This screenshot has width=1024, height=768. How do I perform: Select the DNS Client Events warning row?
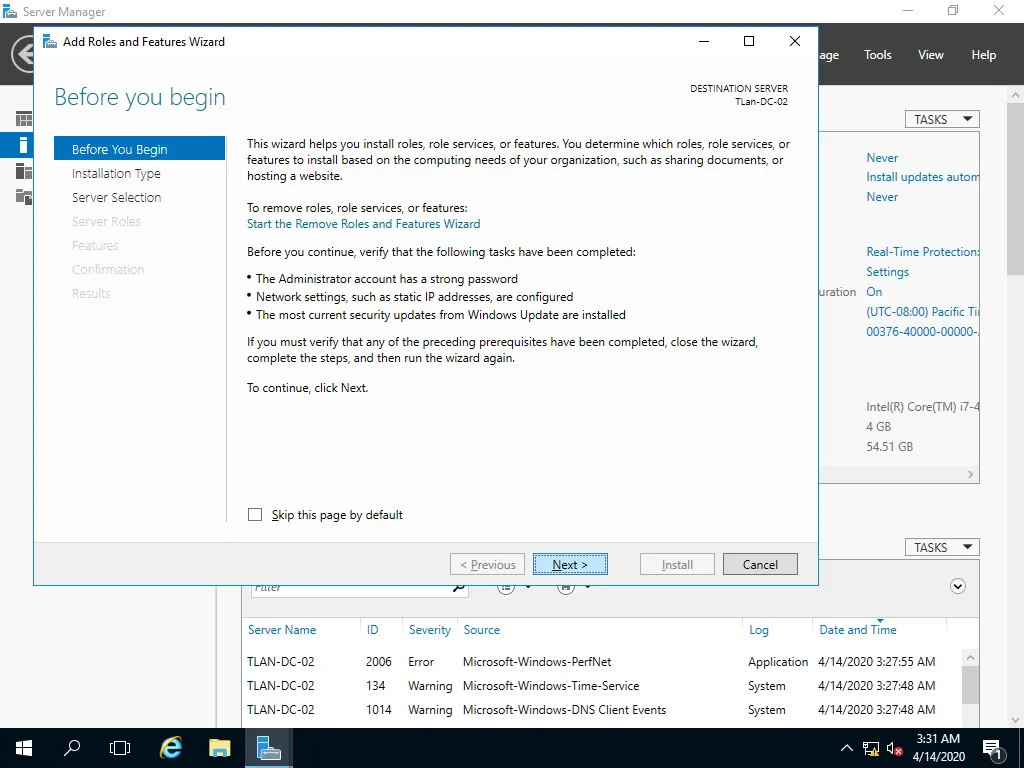pyautogui.click(x=602, y=710)
